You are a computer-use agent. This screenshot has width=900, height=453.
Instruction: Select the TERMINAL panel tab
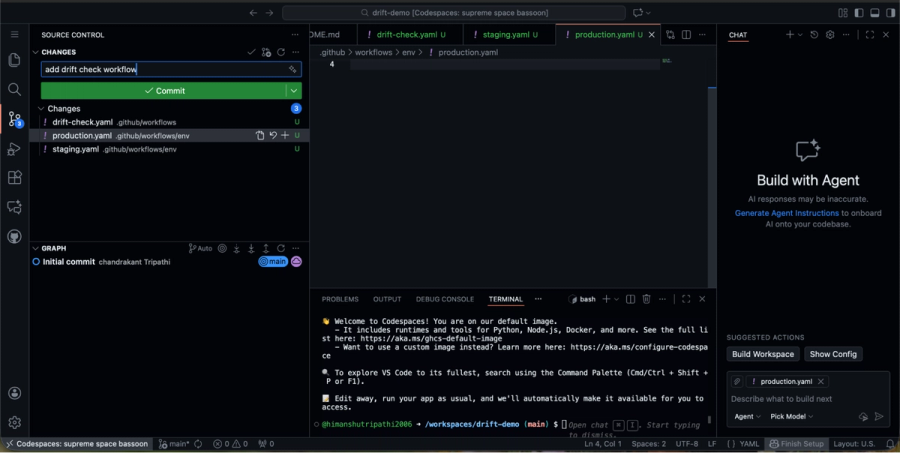pyautogui.click(x=506, y=299)
